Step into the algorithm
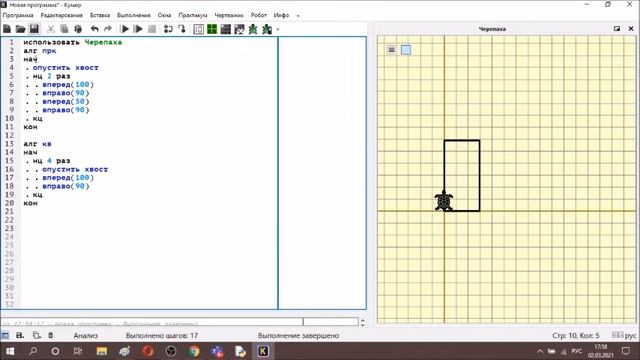This screenshot has height=360, width=640. [x=182, y=29]
